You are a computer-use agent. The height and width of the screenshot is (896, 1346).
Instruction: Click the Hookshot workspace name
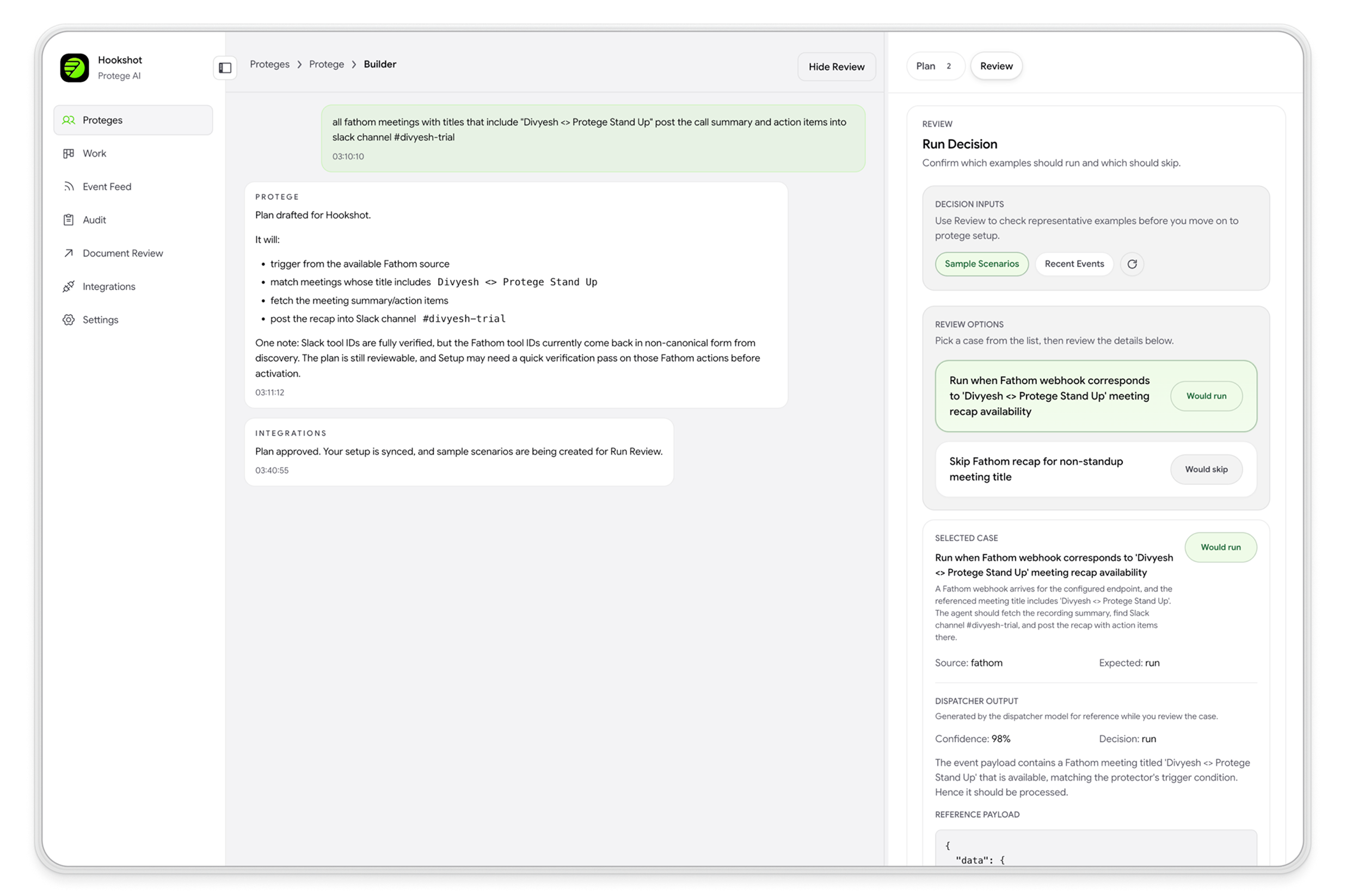pyautogui.click(x=119, y=60)
